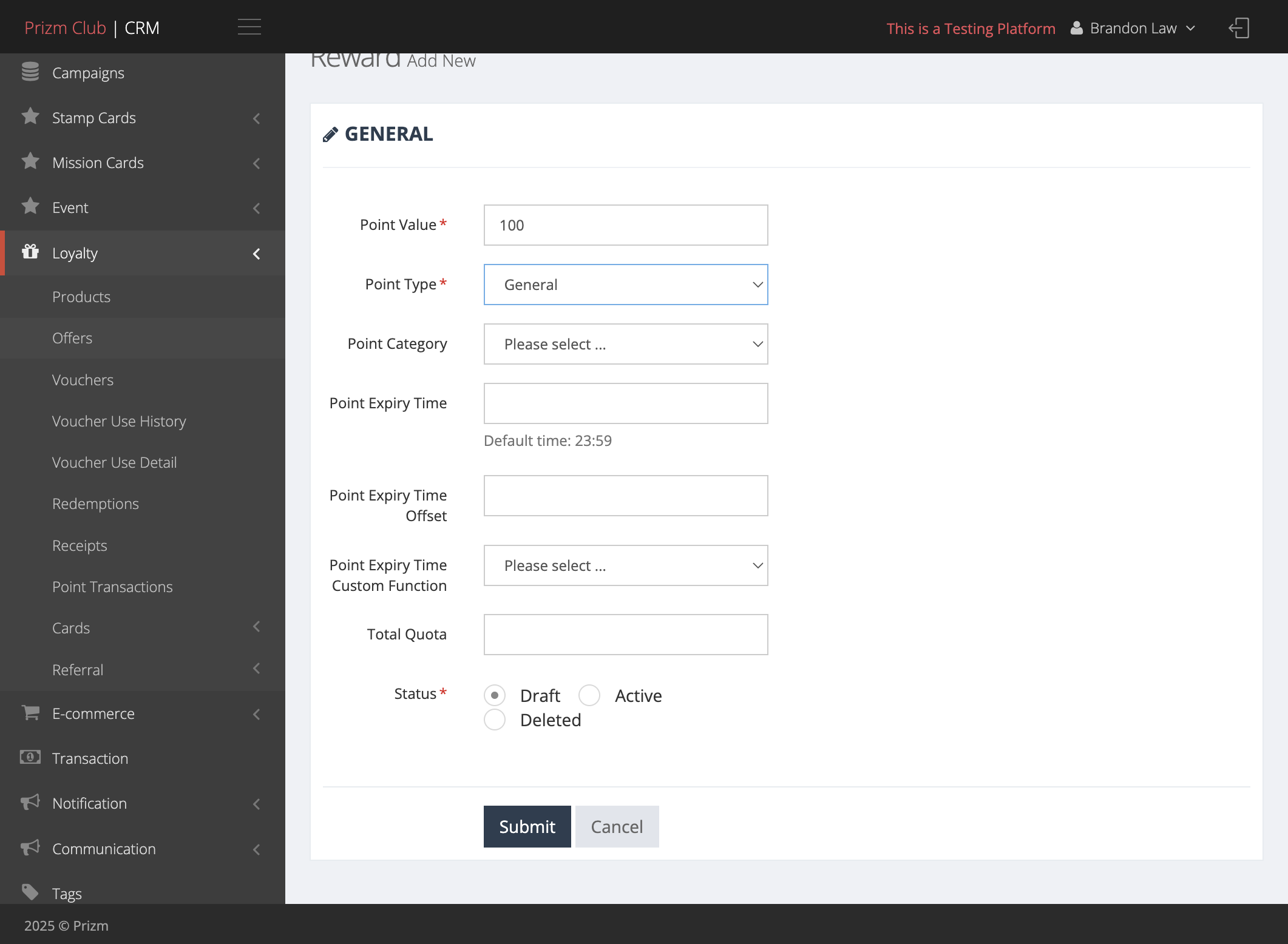Viewport: 1288px width, 944px height.
Task: Click the Total Quota input field
Action: click(626, 635)
